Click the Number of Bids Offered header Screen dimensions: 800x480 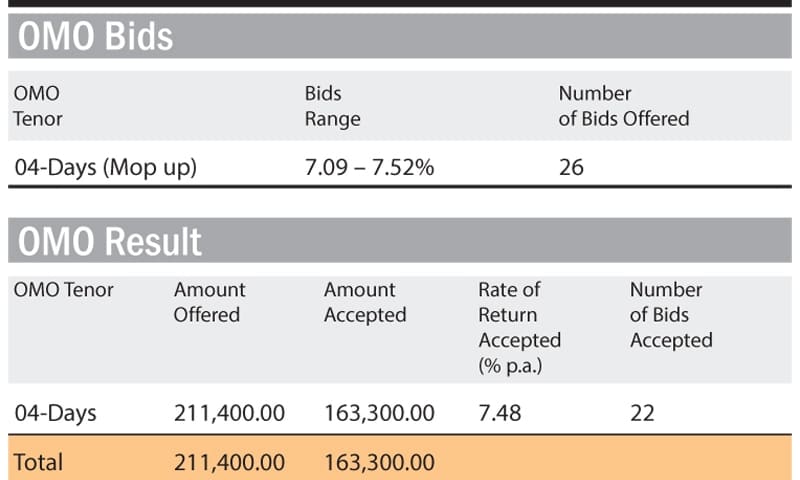(x=623, y=106)
